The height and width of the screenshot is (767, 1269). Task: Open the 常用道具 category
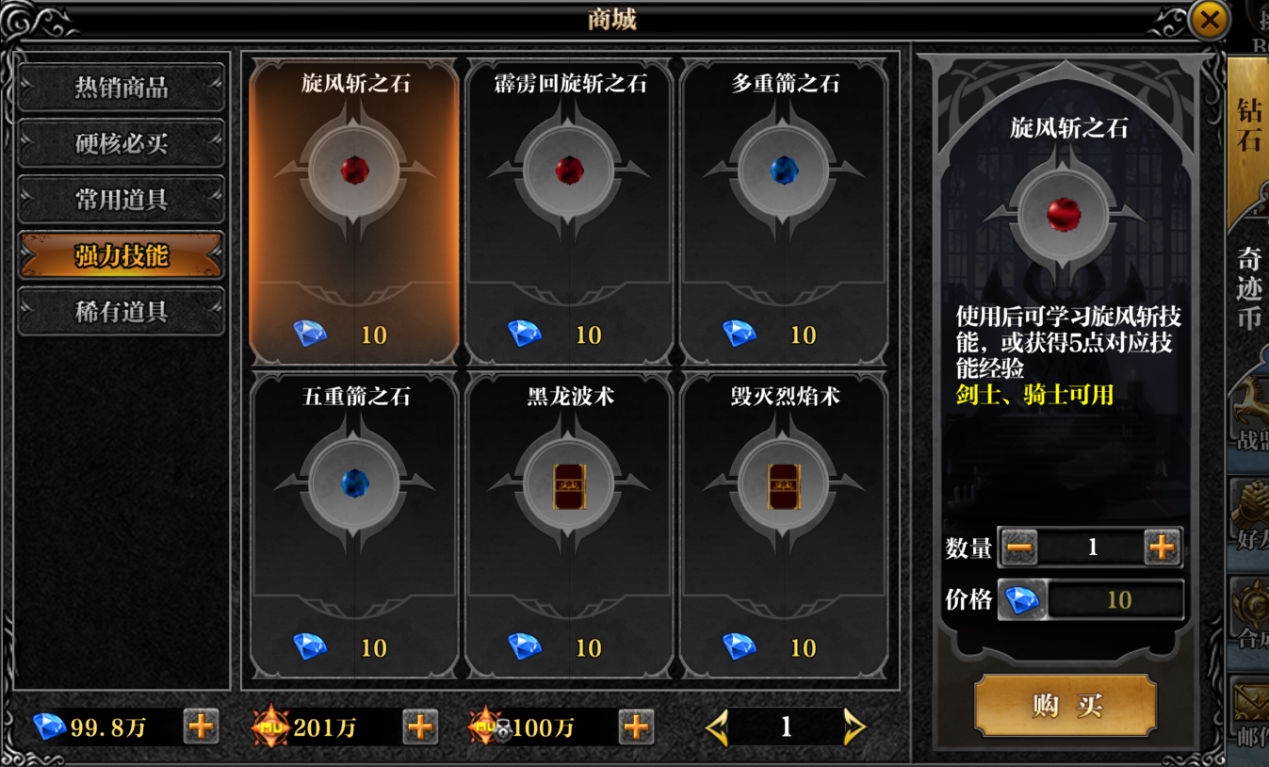pos(121,199)
